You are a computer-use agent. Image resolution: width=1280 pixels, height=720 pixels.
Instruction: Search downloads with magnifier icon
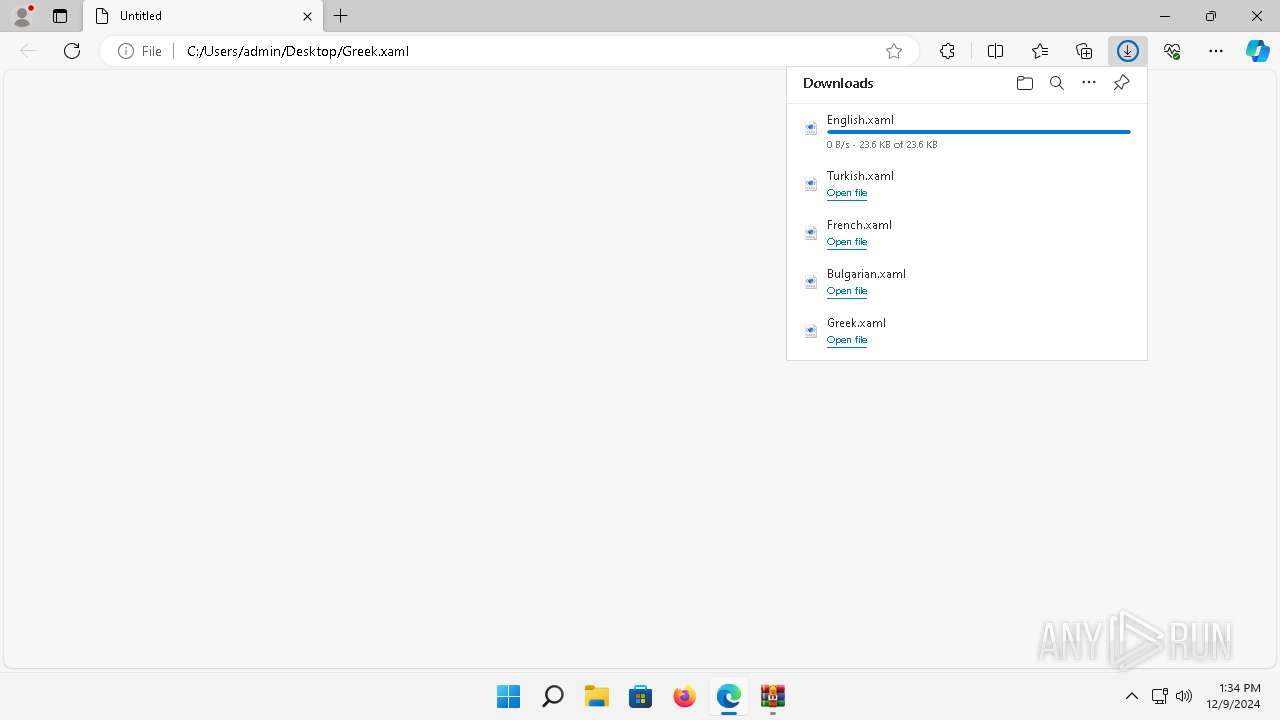coord(1057,83)
